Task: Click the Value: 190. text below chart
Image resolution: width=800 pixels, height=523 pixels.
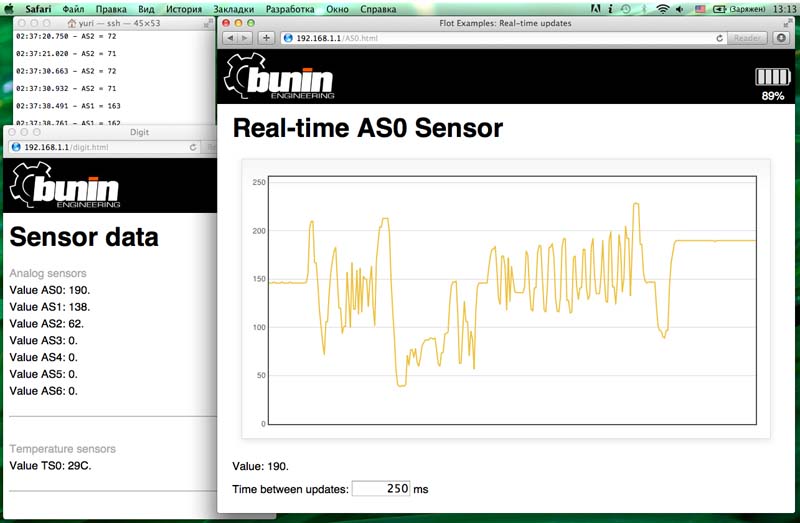Action: click(x=260, y=466)
